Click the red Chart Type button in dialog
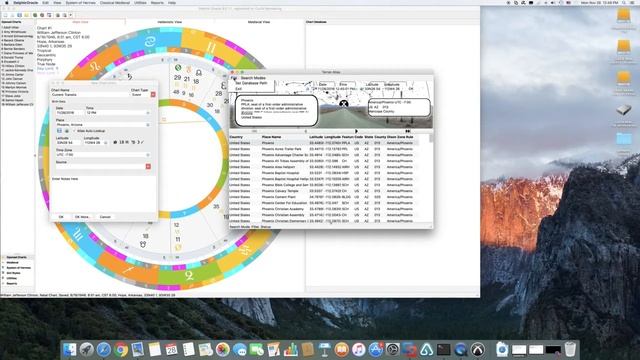This screenshot has width=640, height=360. pos(153,94)
